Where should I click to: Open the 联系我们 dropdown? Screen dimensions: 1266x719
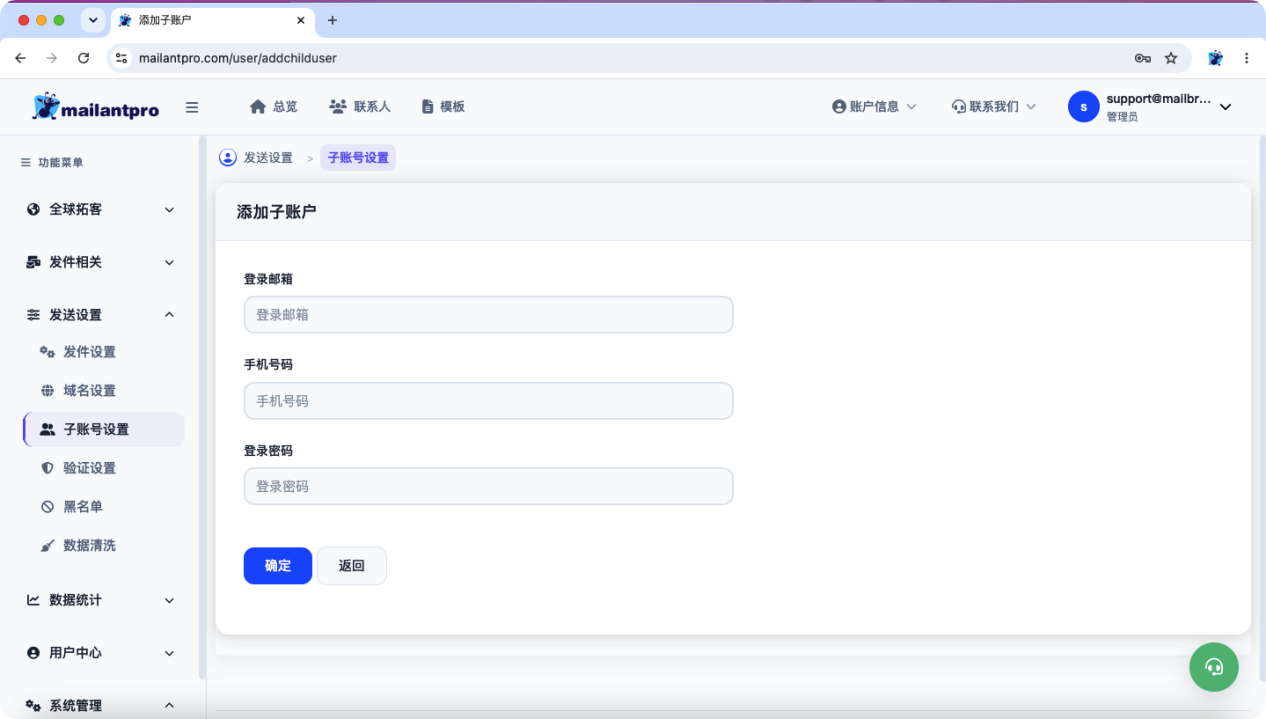tap(994, 106)
